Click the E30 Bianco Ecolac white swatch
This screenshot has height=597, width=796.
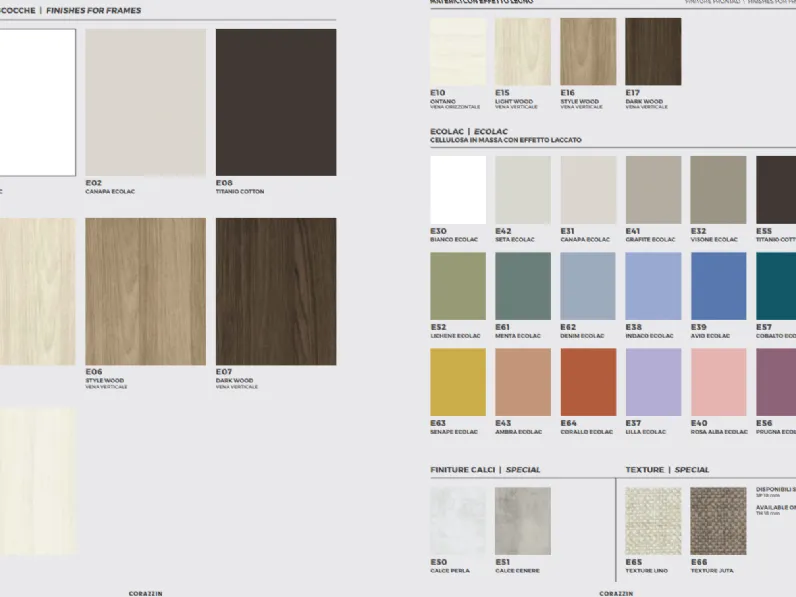[458, 190]
